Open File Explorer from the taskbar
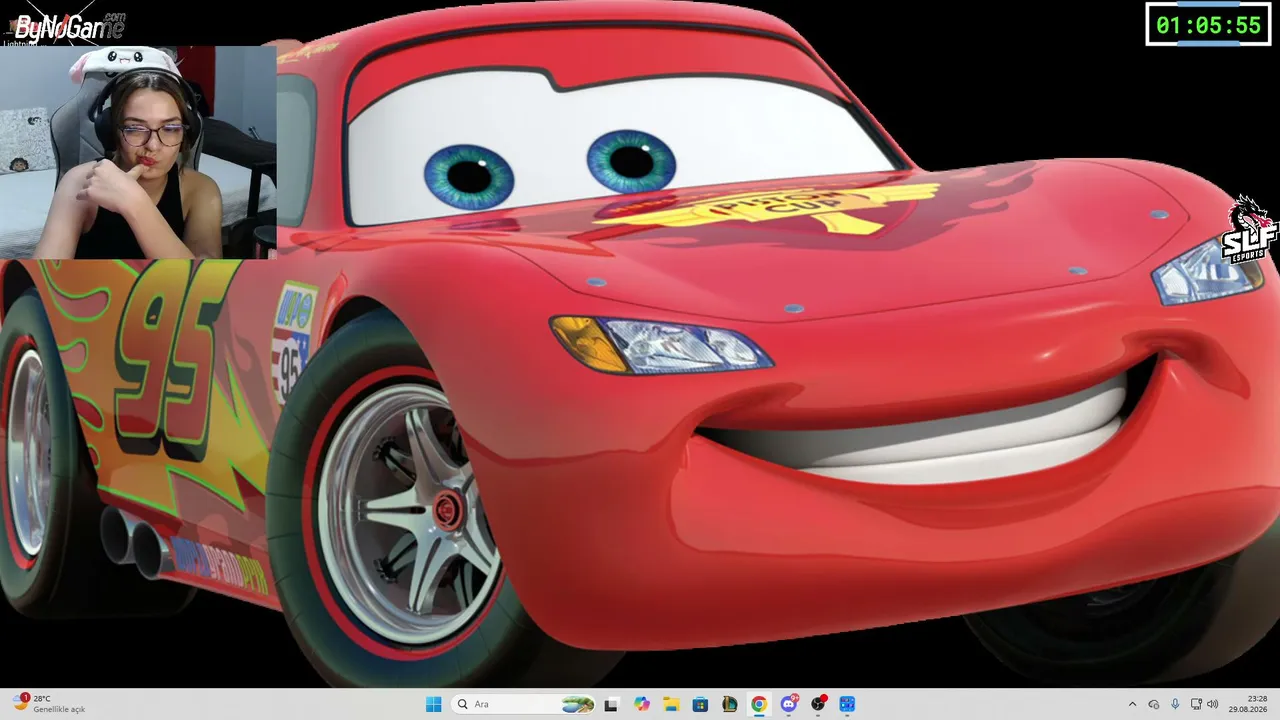Screen dimensions: 1280x720 671,704
